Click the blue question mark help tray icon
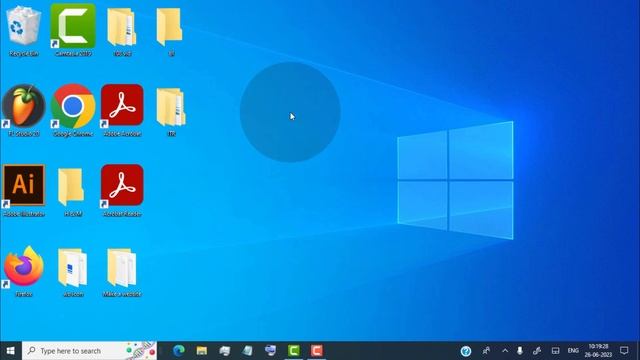This screenshot has height=360, width=640. coord(466,351)
